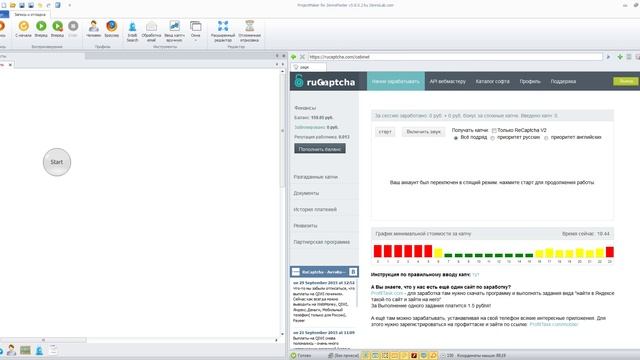Click the red bar for hour 0 in price chart

pos(378,251)
